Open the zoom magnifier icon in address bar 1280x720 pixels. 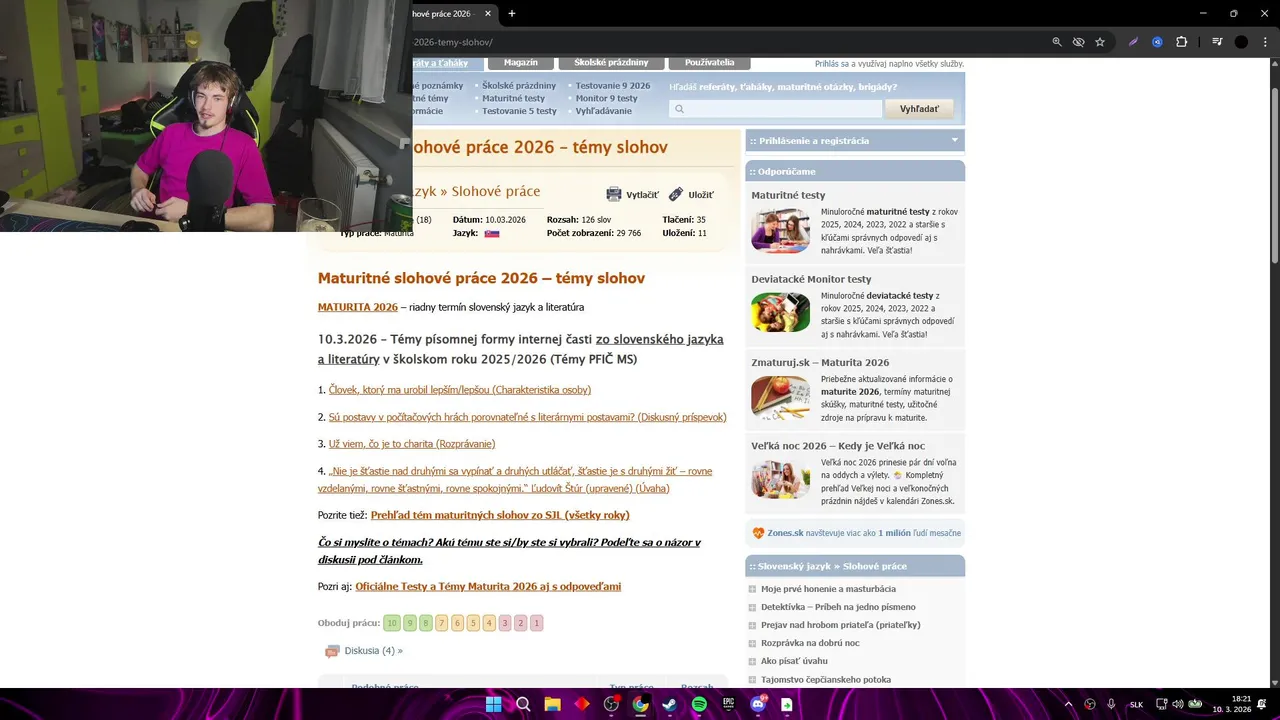click(1057, 42)
